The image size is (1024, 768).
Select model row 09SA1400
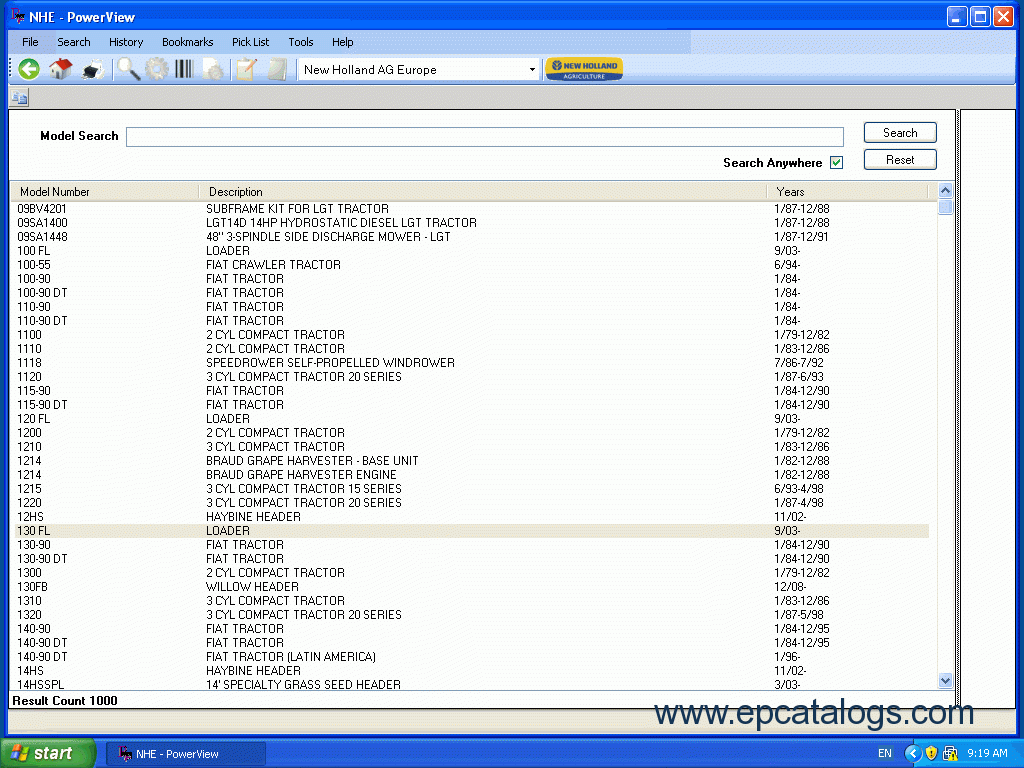[x=472, y=223]
